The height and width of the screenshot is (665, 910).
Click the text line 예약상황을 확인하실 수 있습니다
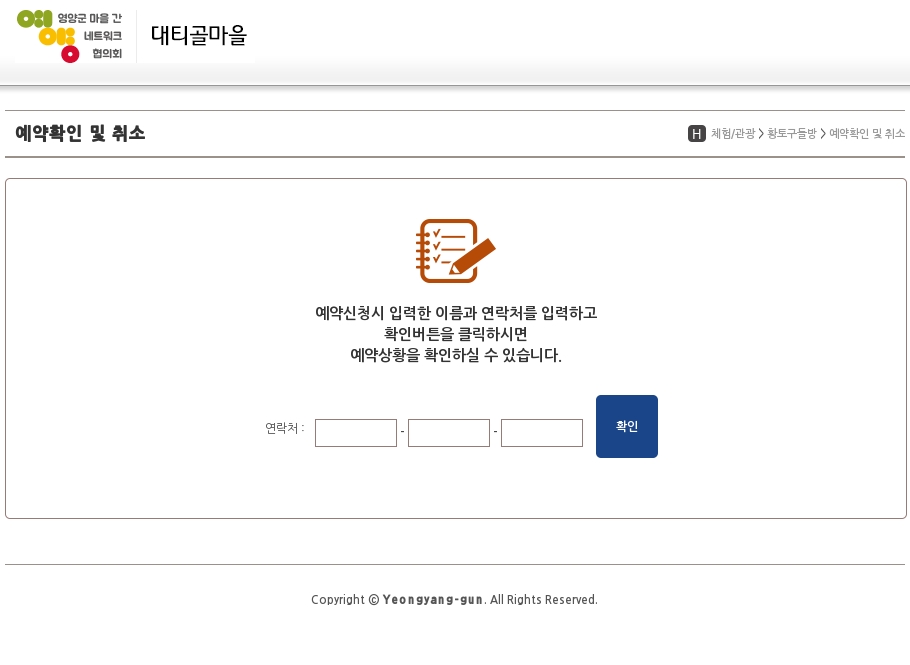point(456,355)
